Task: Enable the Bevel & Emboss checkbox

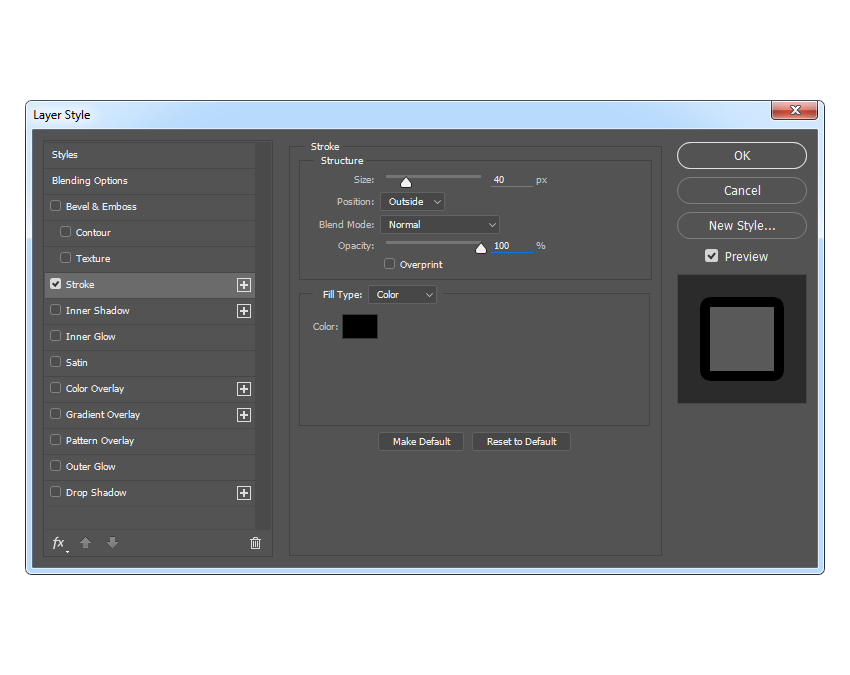Action: click(56, 207)
